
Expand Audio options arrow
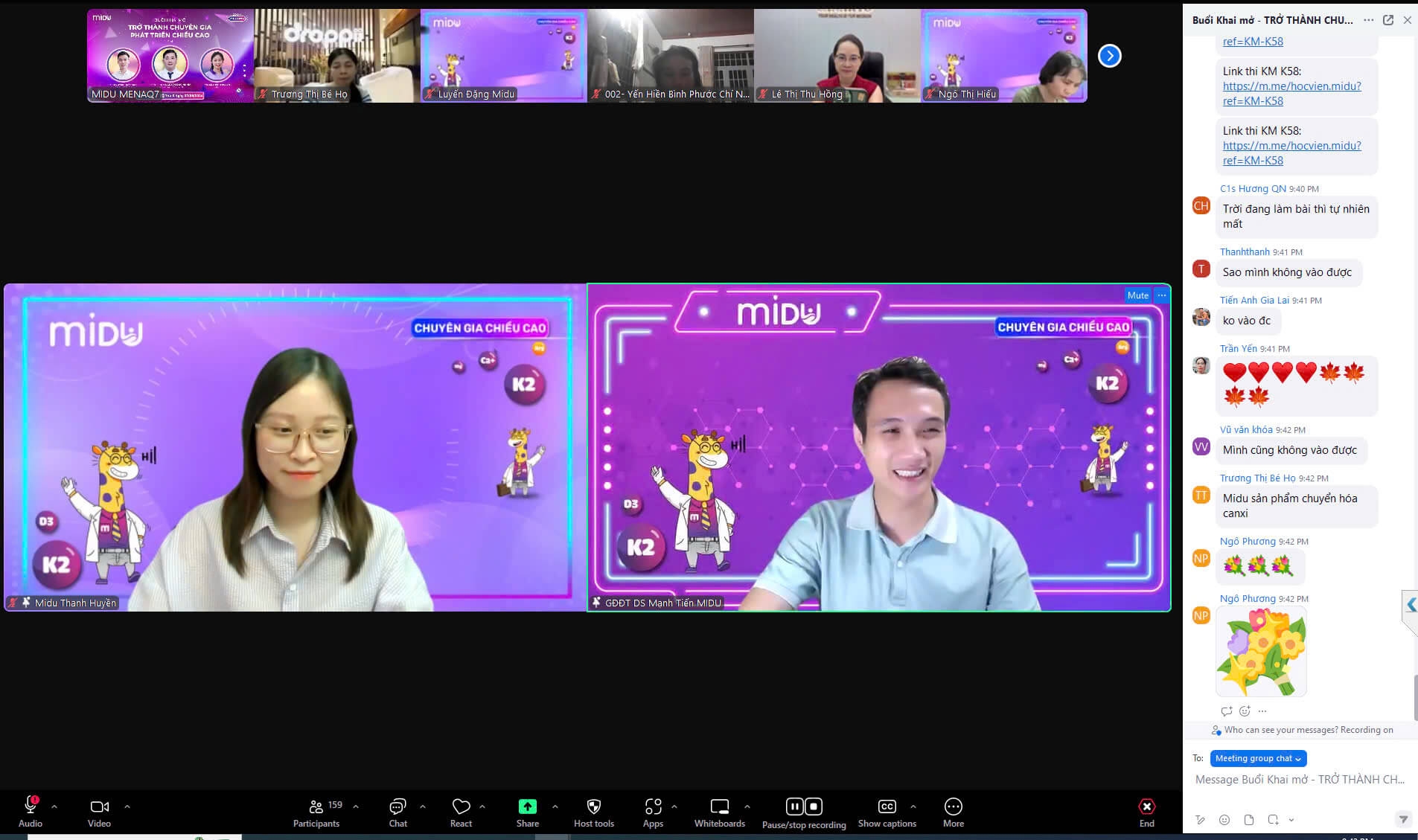coord(54,807)
